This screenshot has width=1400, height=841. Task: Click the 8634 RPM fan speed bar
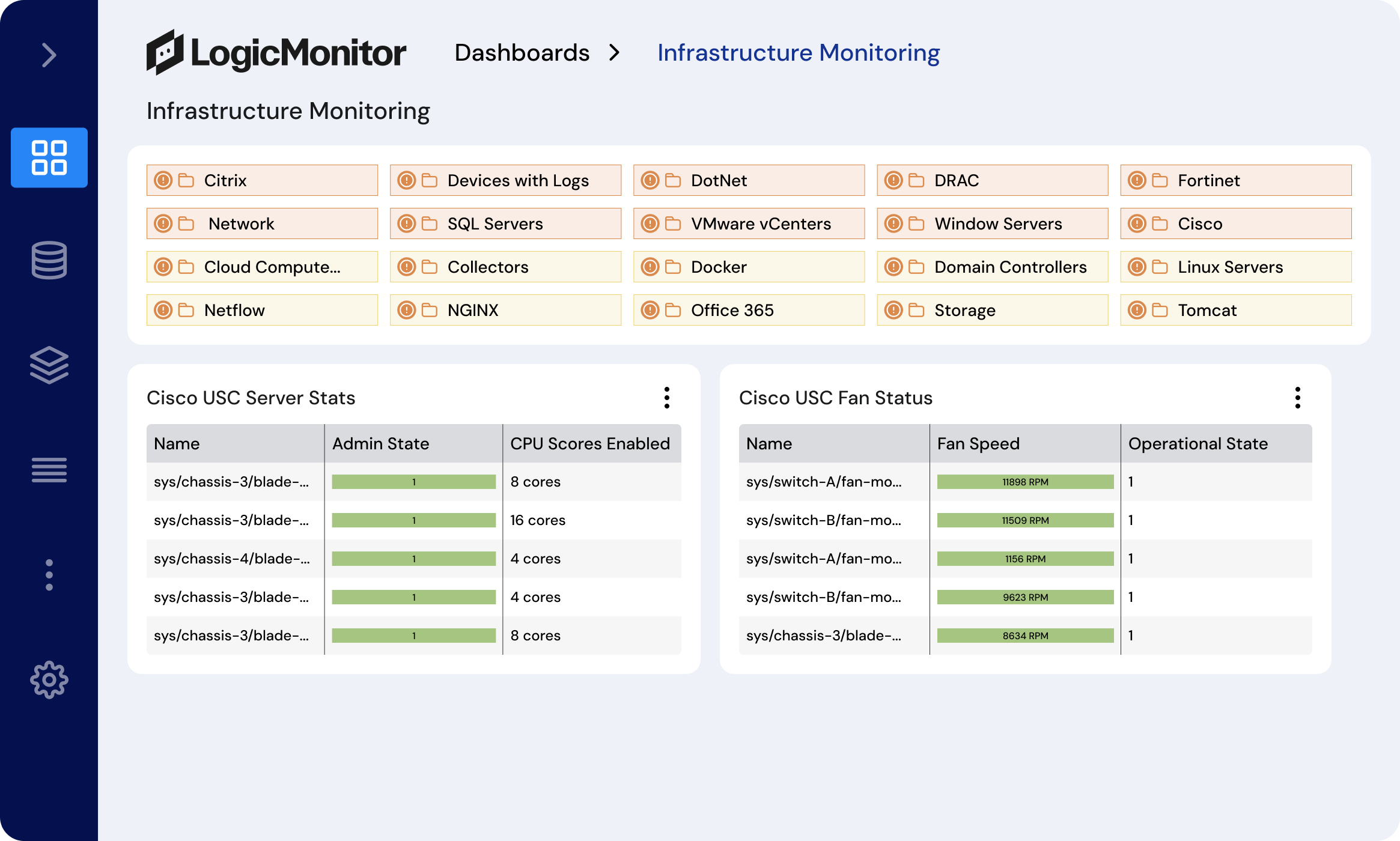tap(1025, 636)
